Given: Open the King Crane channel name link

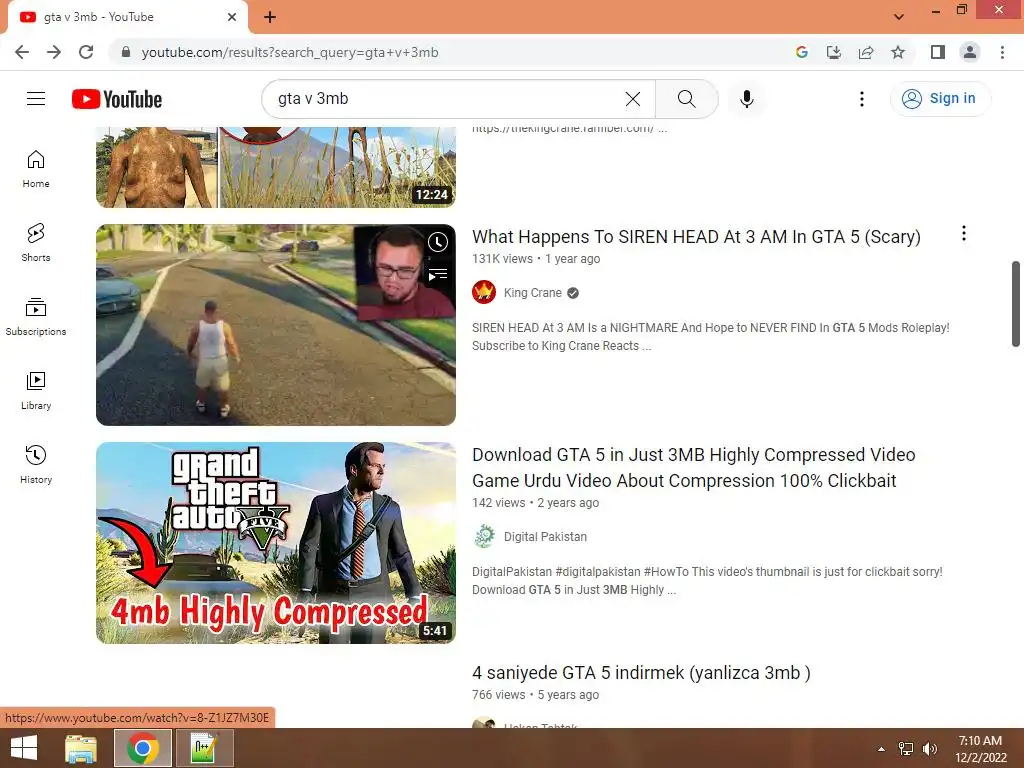Looking at the screenshot, I should (532, 293).
